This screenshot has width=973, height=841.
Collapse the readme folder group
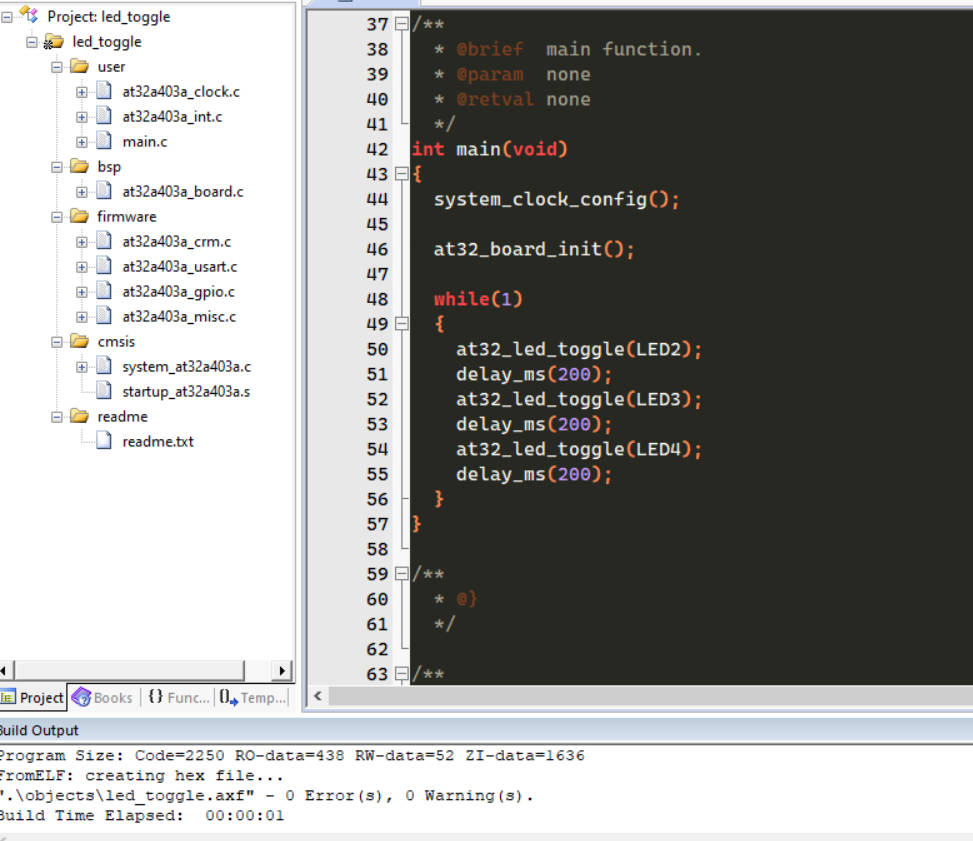56,416
